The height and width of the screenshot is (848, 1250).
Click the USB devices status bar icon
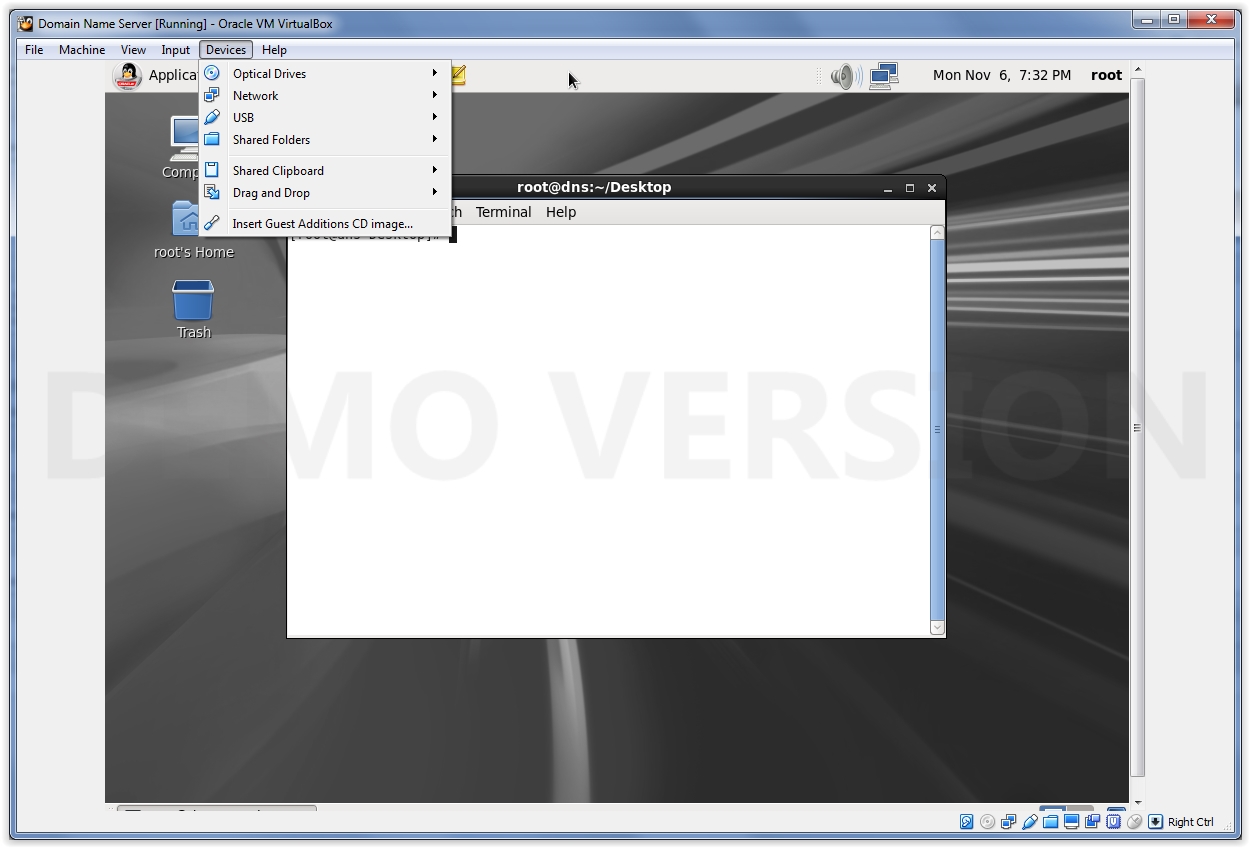(1031, 821)
